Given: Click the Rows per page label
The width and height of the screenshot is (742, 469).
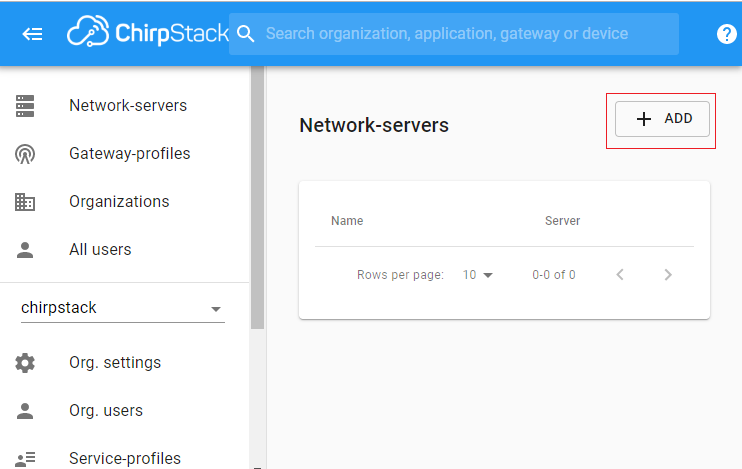Looking at the screenshot, I should click(x=400, y=275).
